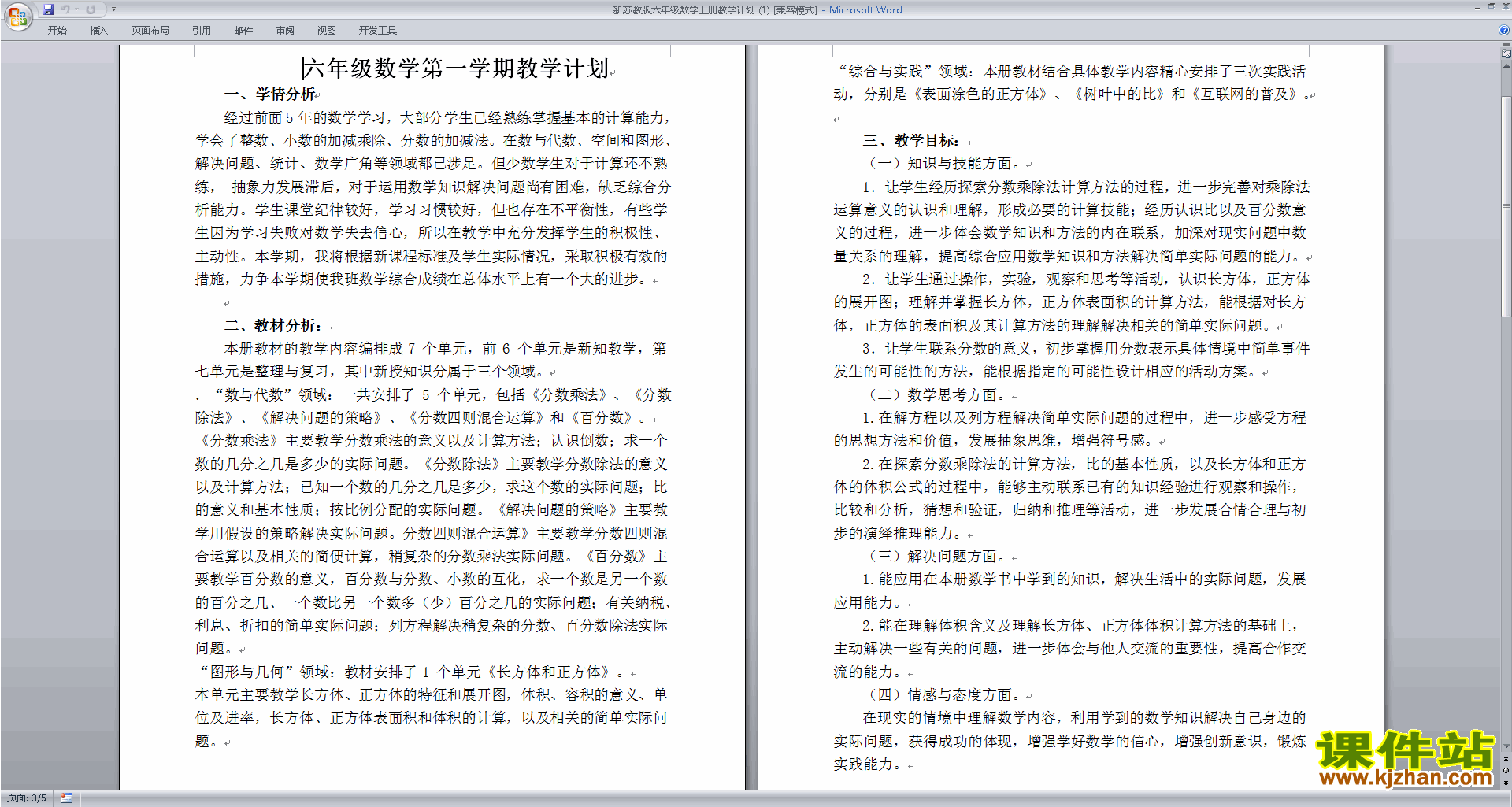The width and height of the screenshot is (1512, 807).
Task: Click the heading 三、教学目标:
Action: tap(911, 141)
